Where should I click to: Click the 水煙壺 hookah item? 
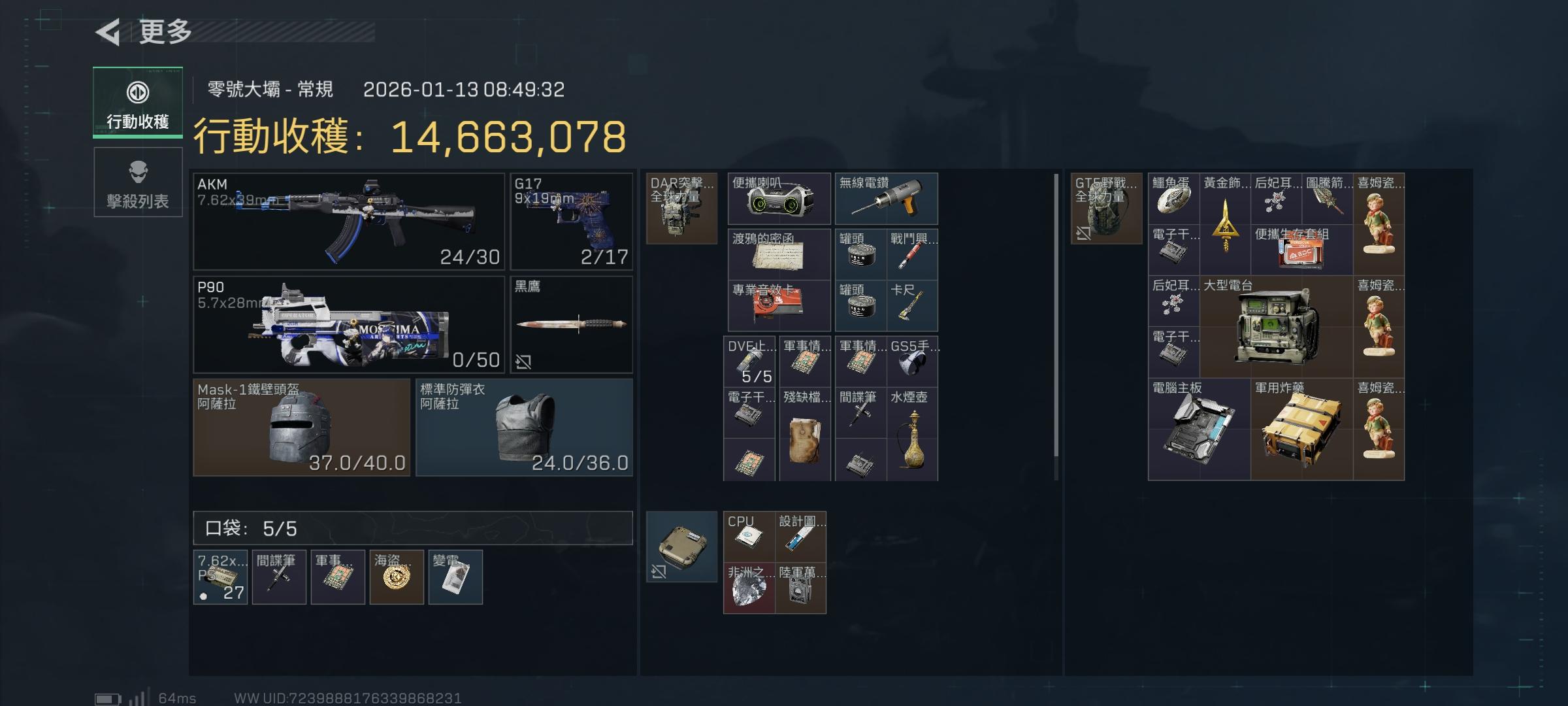[913, 435]
